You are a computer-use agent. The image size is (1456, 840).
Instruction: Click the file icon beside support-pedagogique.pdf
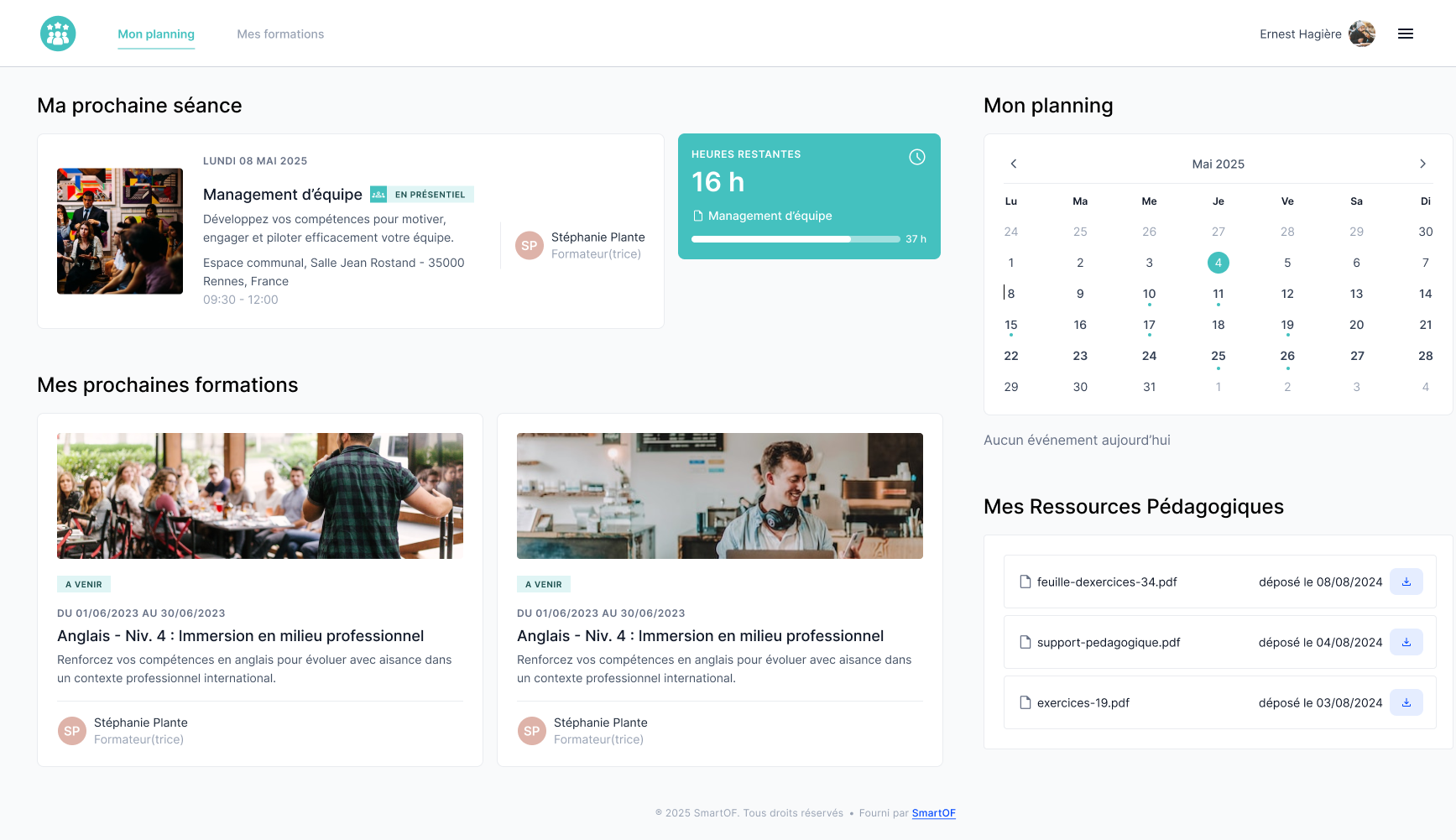[1025, 642]
